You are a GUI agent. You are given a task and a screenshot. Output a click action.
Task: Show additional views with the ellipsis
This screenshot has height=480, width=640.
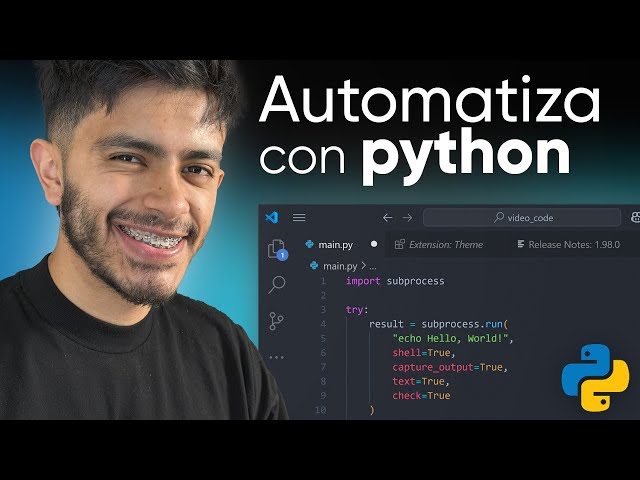pos(276,357)
